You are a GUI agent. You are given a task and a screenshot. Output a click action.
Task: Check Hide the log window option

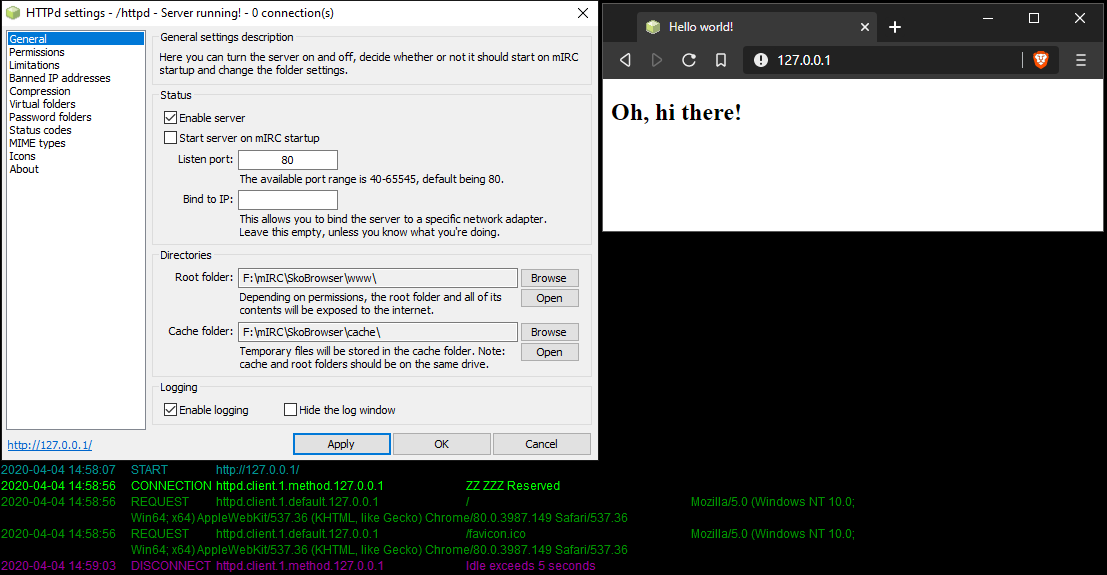(x=291, y=410)
